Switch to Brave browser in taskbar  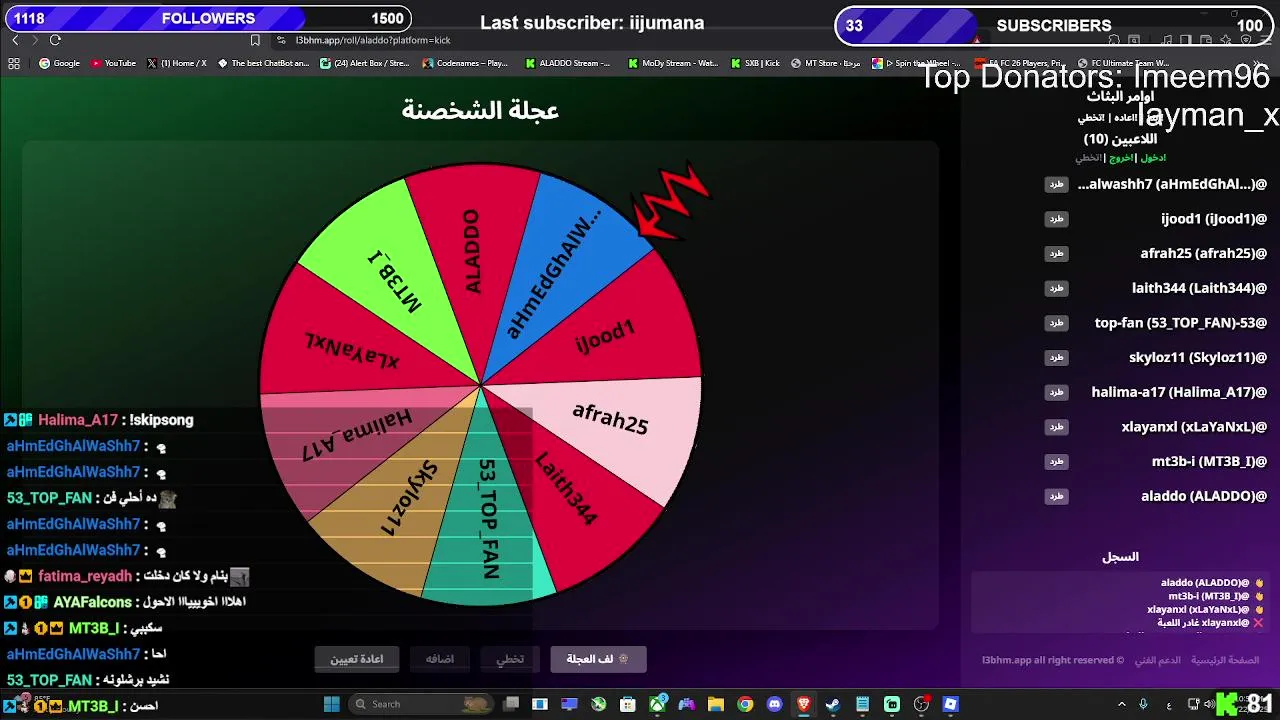804,704
